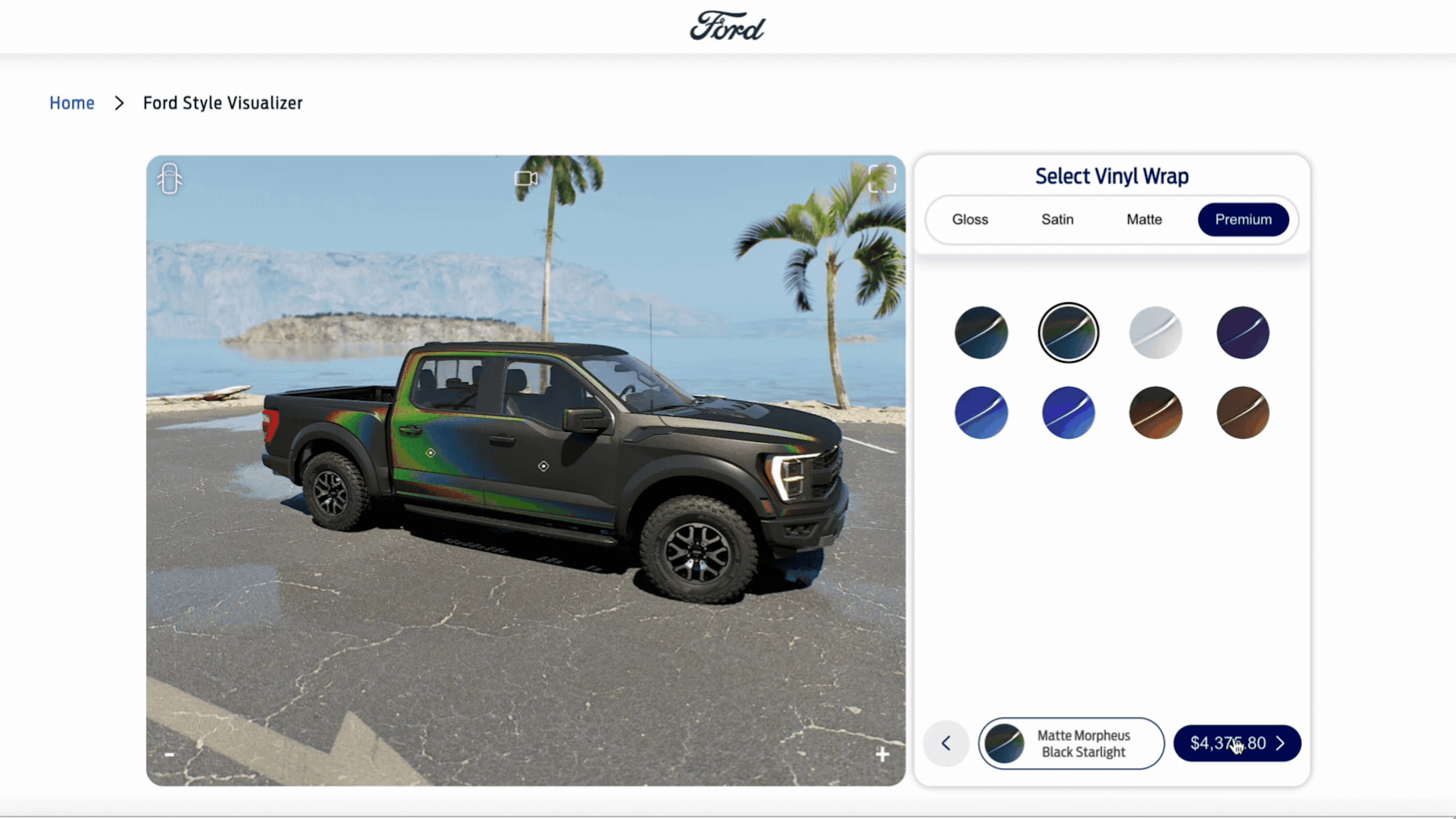The height and width of the screenshot is (819, 1456).
Task: Go back with the left chevron button
Action: [x=946, y=743]
